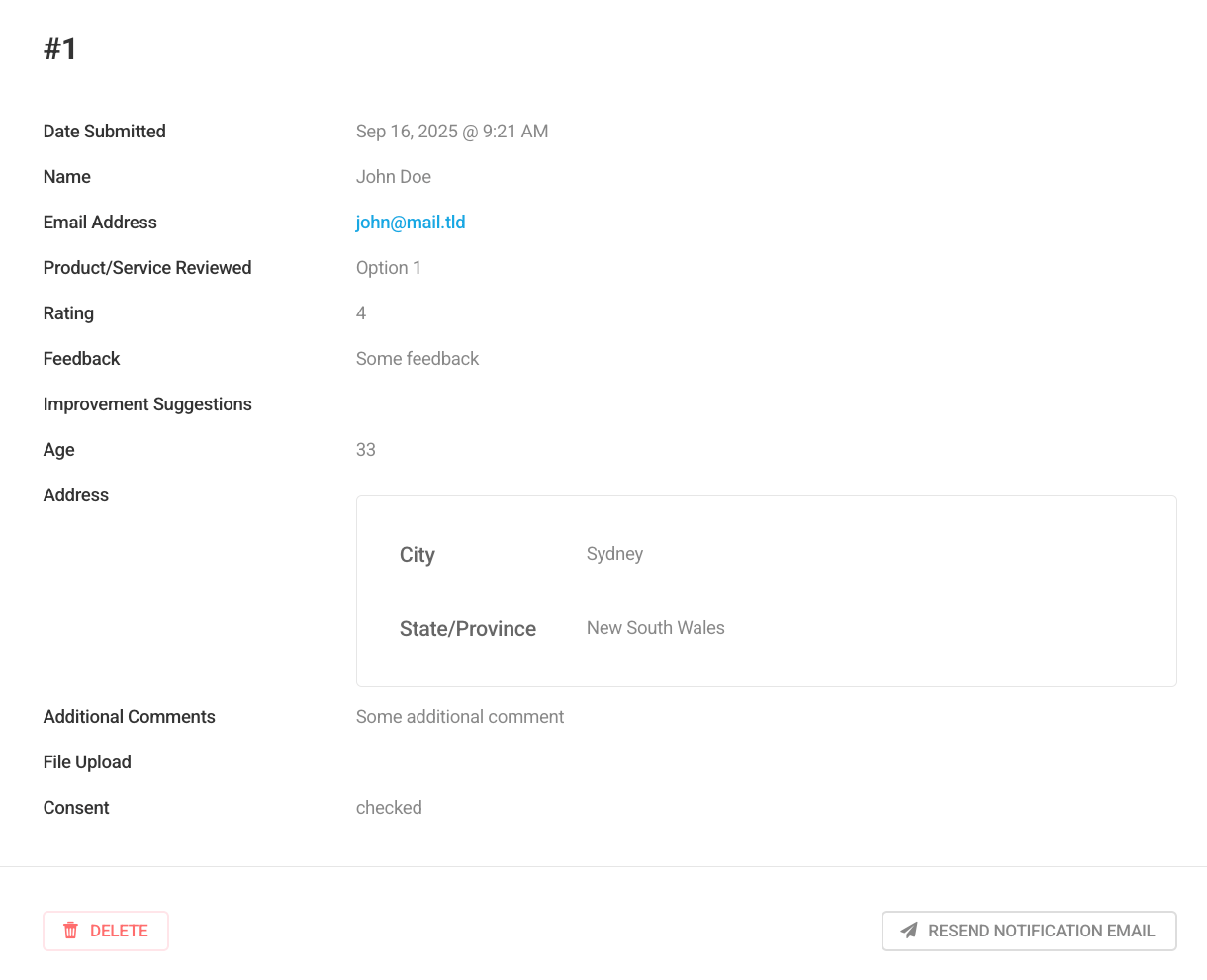Screen dimensions: 1207x980
Task: Click the State/Province label in address box
Action: pyautogui.click(x=467, y=629)
